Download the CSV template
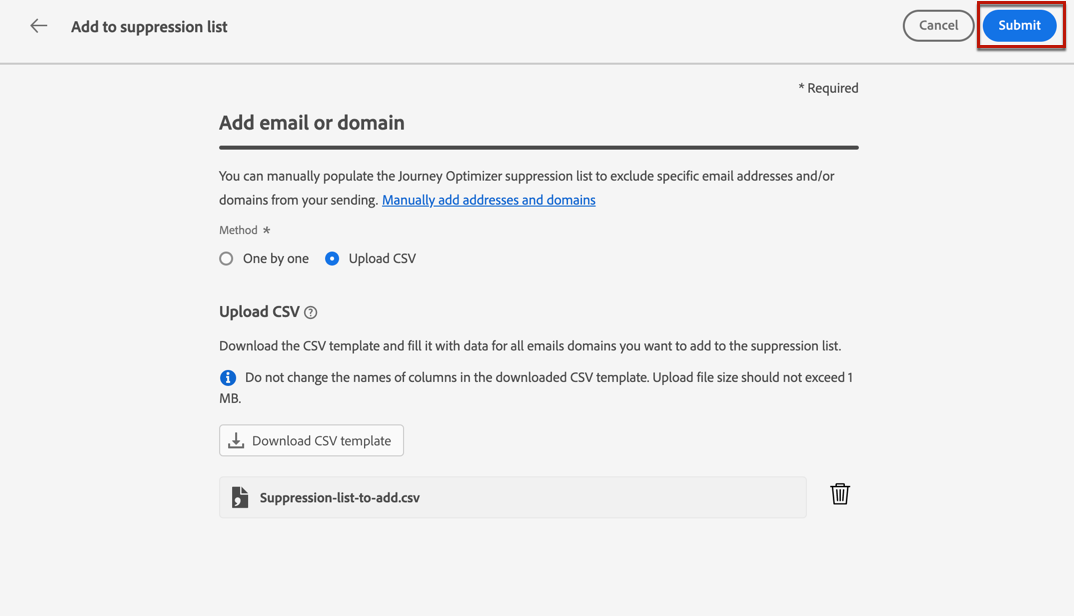1074x616 pixels. coord(312,441)
